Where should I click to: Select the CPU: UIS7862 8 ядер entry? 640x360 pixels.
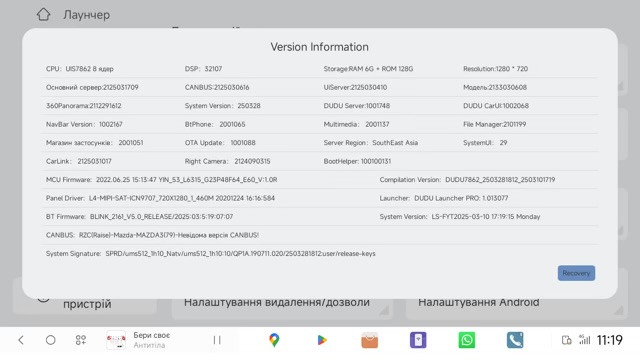tap(80, 69)
